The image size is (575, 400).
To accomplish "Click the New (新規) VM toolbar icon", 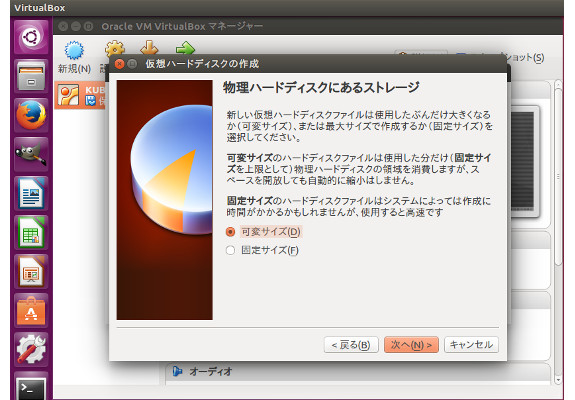I will (74, 50).
